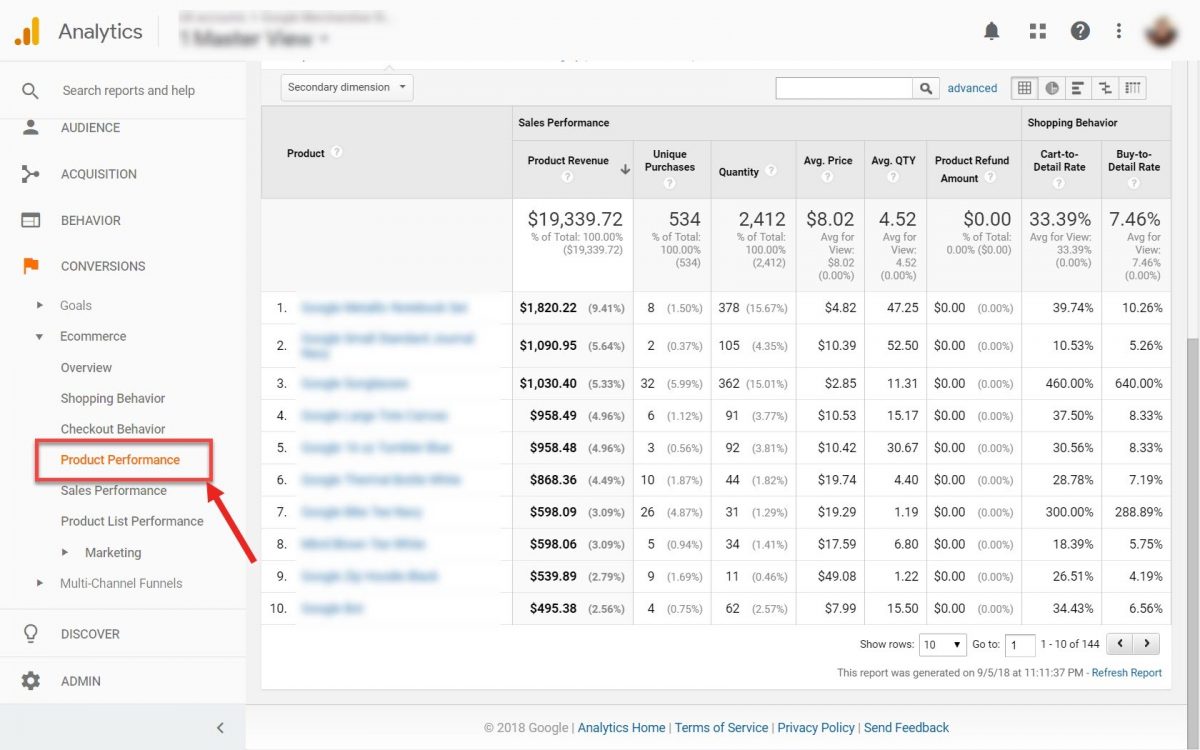The image size is (1200, 750).
Task: Open the Terms of Service link
Action: 722,728
